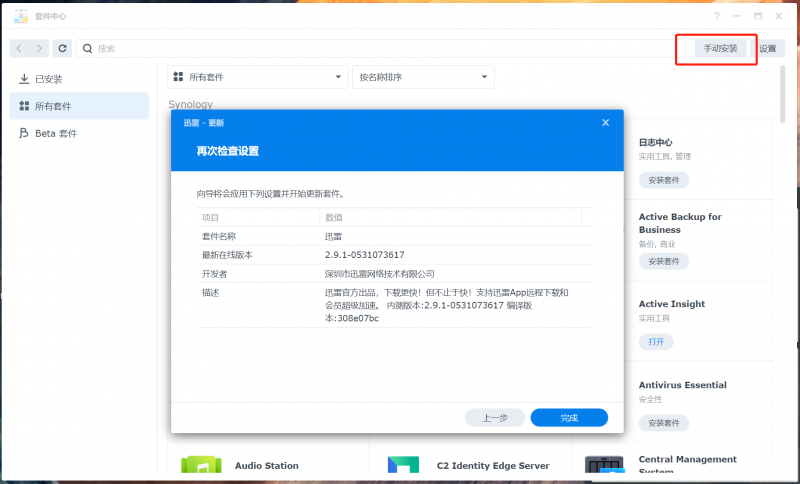800x484 pixels.
Task: Open Beta 套件 in the sidebar
Action: pyautogui.click(x=79, y=134)
